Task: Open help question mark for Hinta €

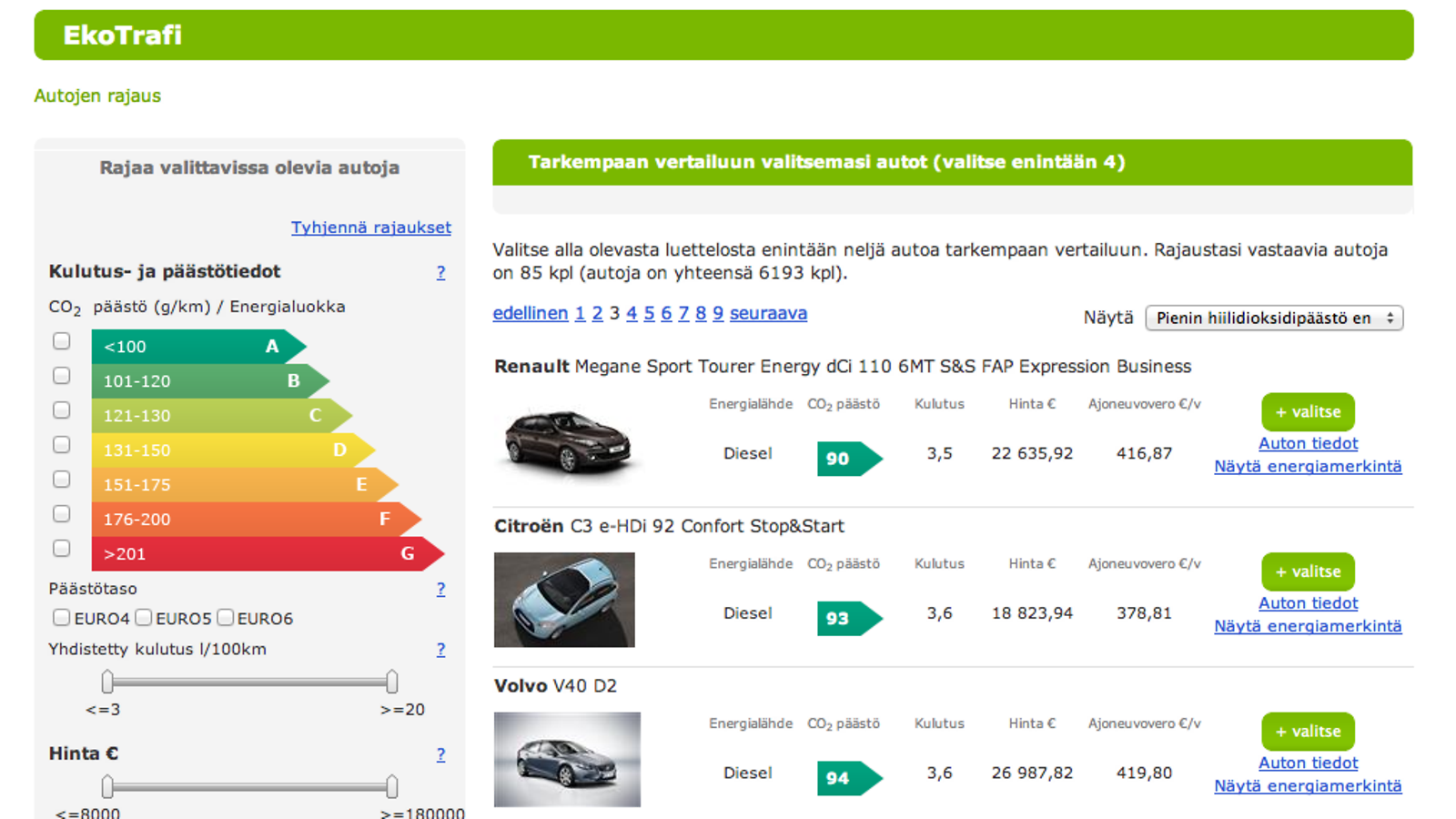Action: (x=441, y=754)
